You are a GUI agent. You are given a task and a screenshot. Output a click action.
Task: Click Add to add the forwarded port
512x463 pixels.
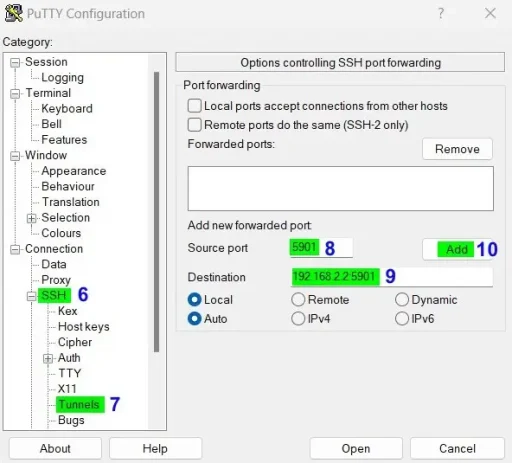point(457,249)
